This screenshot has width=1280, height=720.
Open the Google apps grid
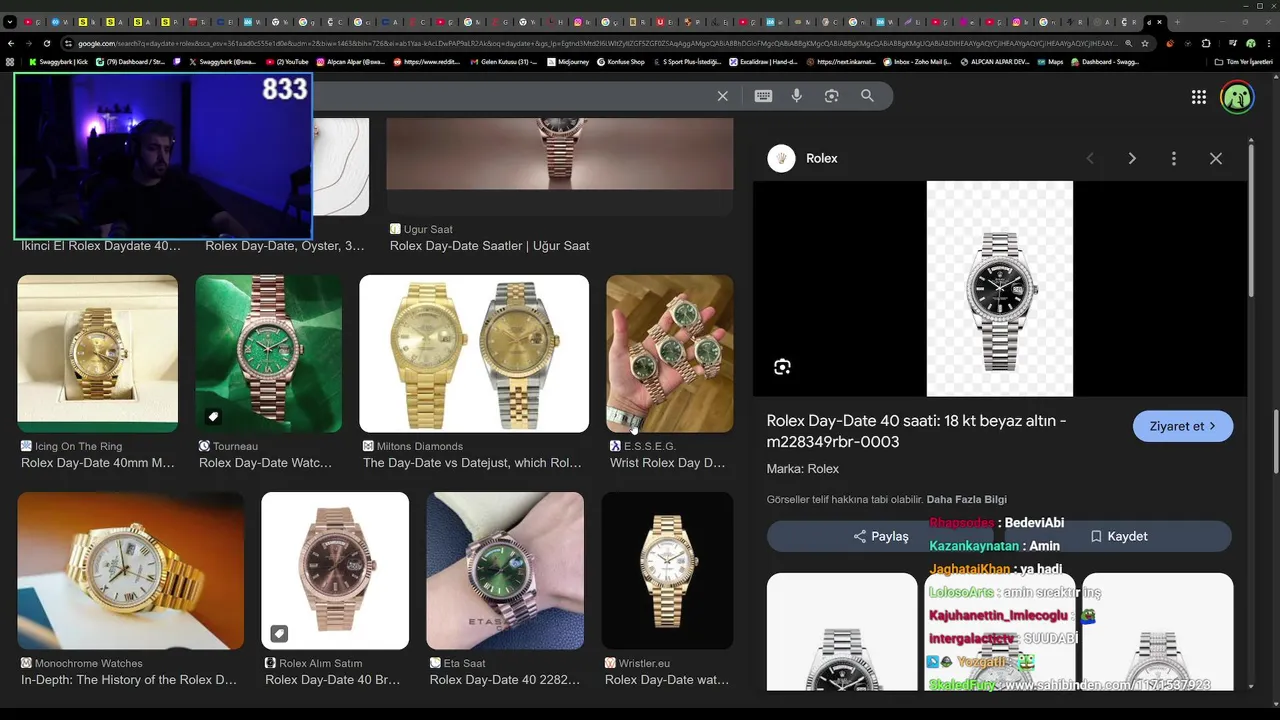[x=1198, y=97]
